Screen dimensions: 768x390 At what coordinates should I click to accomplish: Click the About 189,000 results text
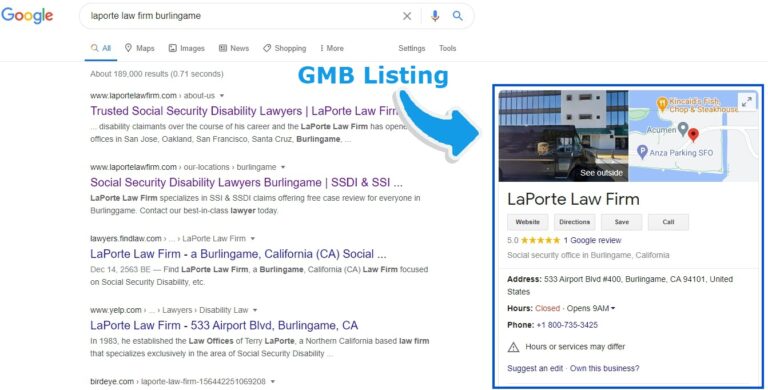tap(157, 74)
